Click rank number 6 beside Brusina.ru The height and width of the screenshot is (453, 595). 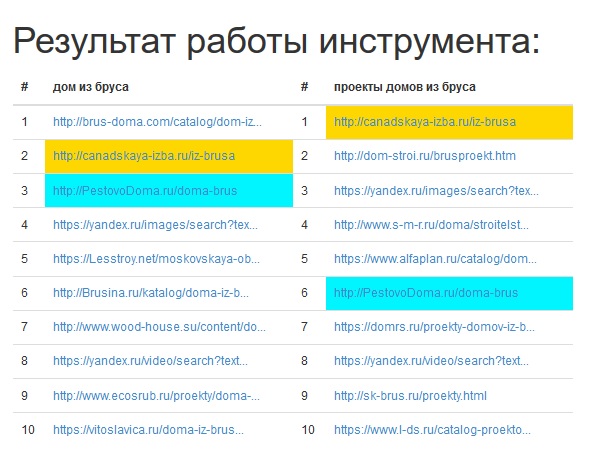(25, 293)
